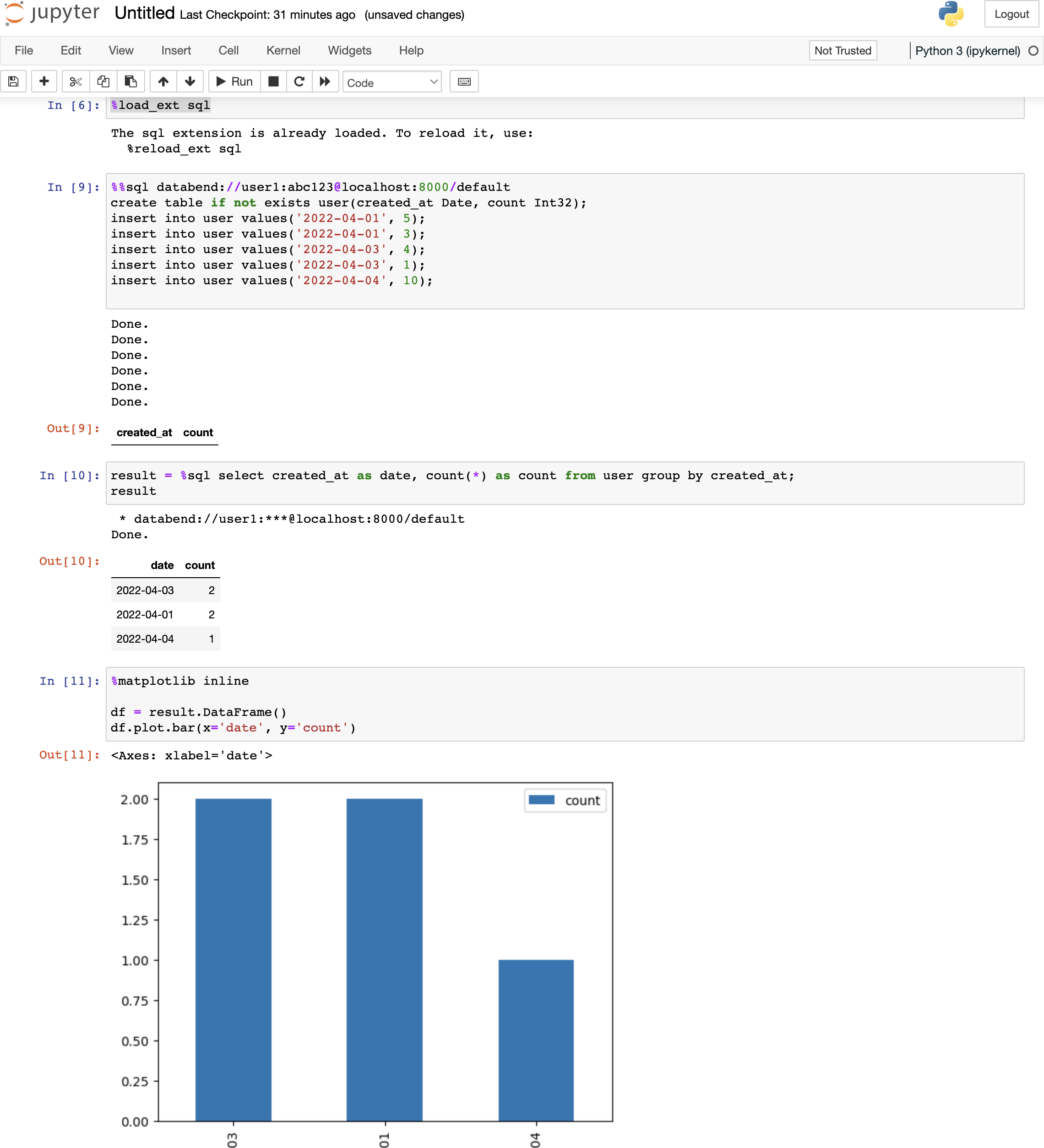Screen dimensions: 1044x1148
Task: Insert cell below with plus icon
Action: (x=44, y=81)
